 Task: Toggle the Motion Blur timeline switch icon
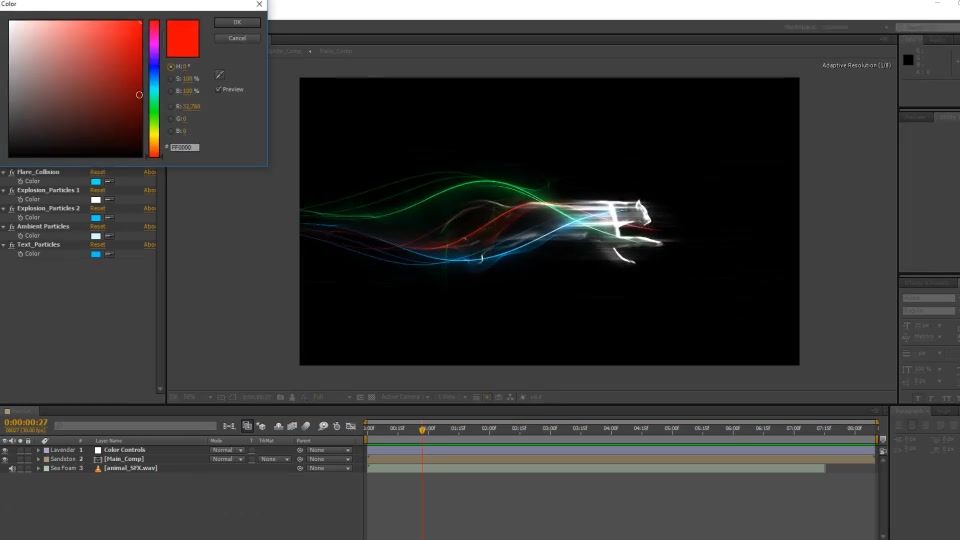click(306, 426)
